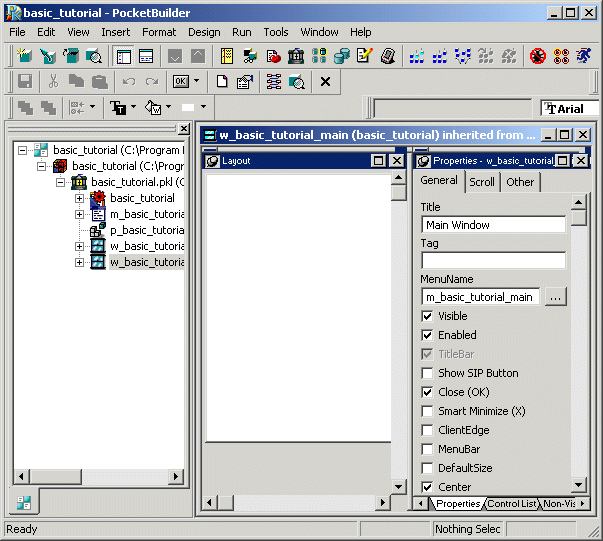
Task: Uncheck the Close (OK) checkbox
Action: (x=427, y=392)
